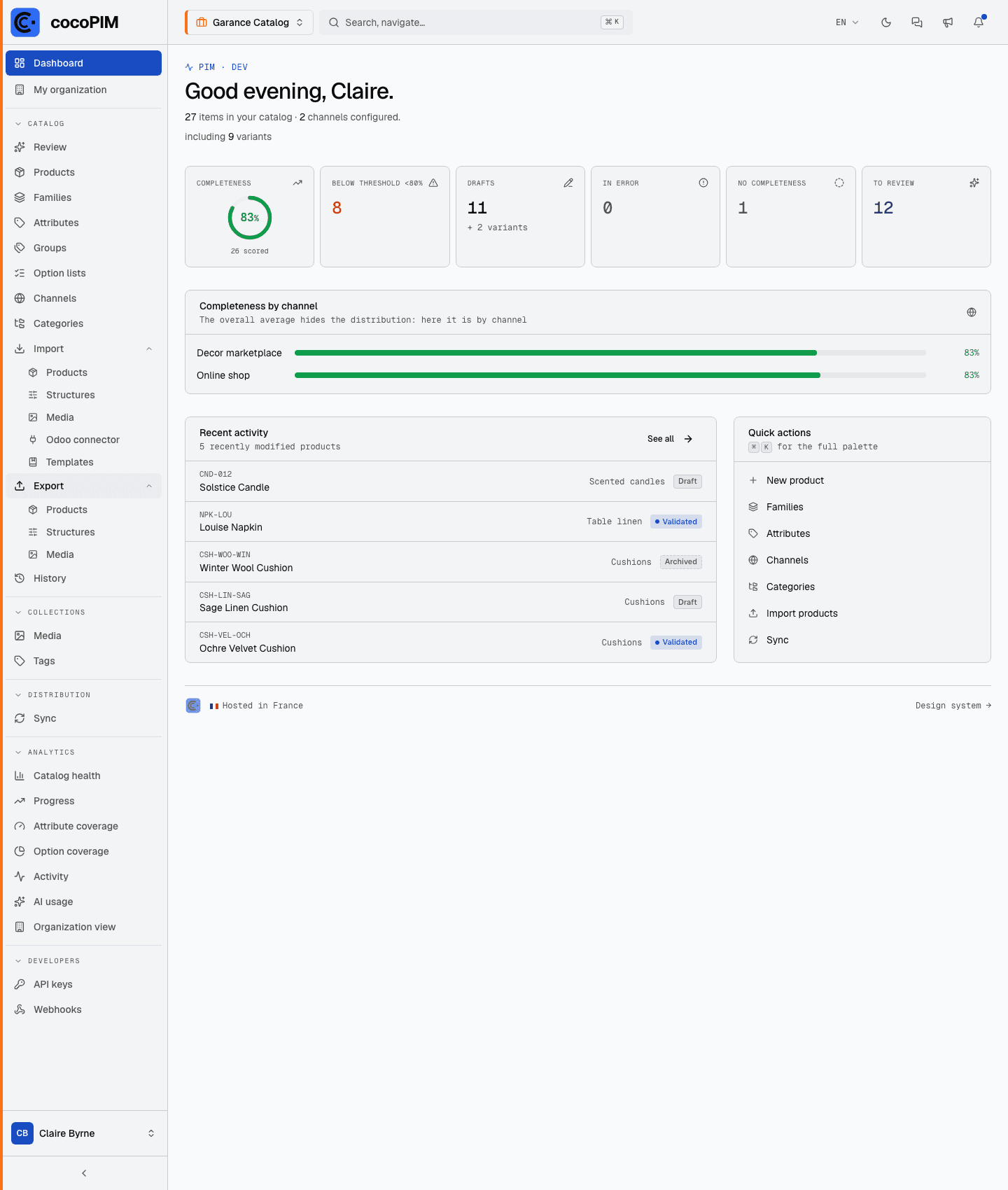
Task: Click Import products quick action
Action: point(862,613)
